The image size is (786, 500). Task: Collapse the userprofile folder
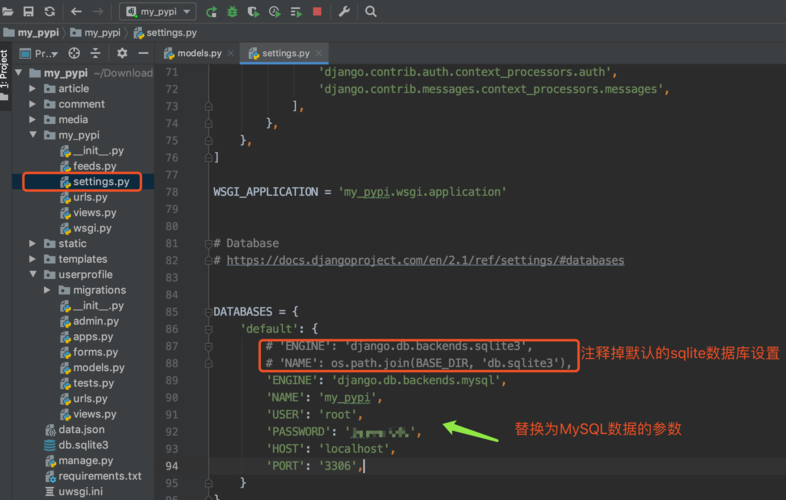tap(34, 275)
